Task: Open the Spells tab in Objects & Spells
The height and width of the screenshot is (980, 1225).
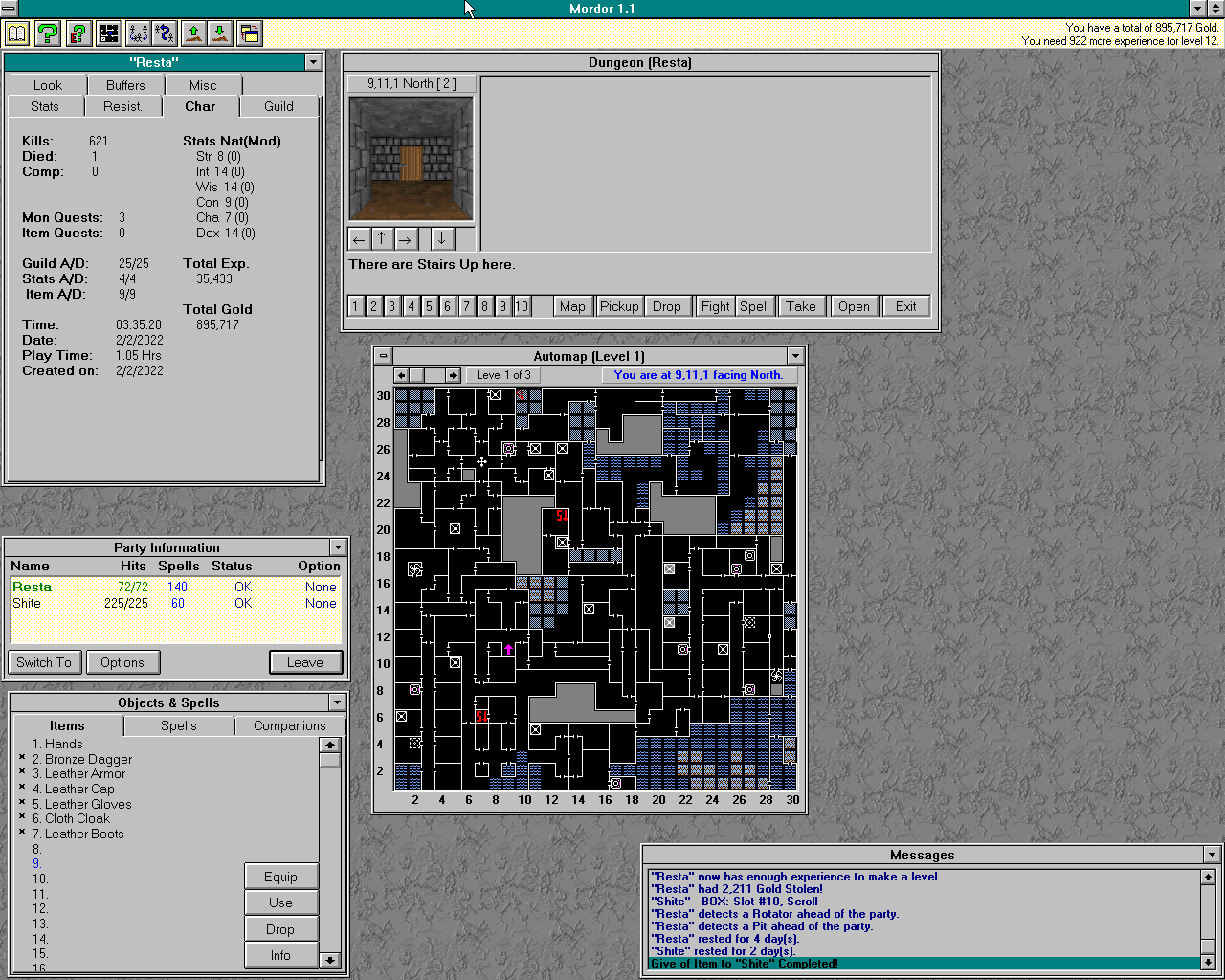Action: point(179,726)
